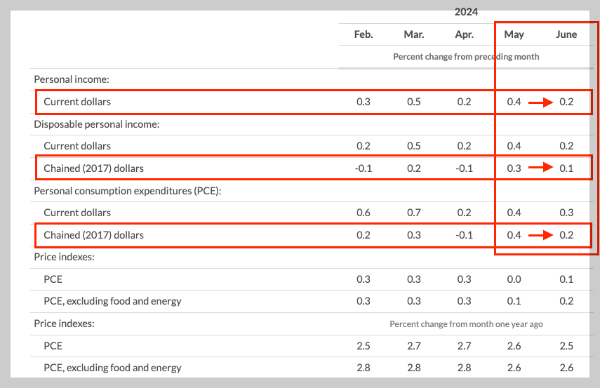
Task: Select the May column header
Action: (x=514, y=34)
